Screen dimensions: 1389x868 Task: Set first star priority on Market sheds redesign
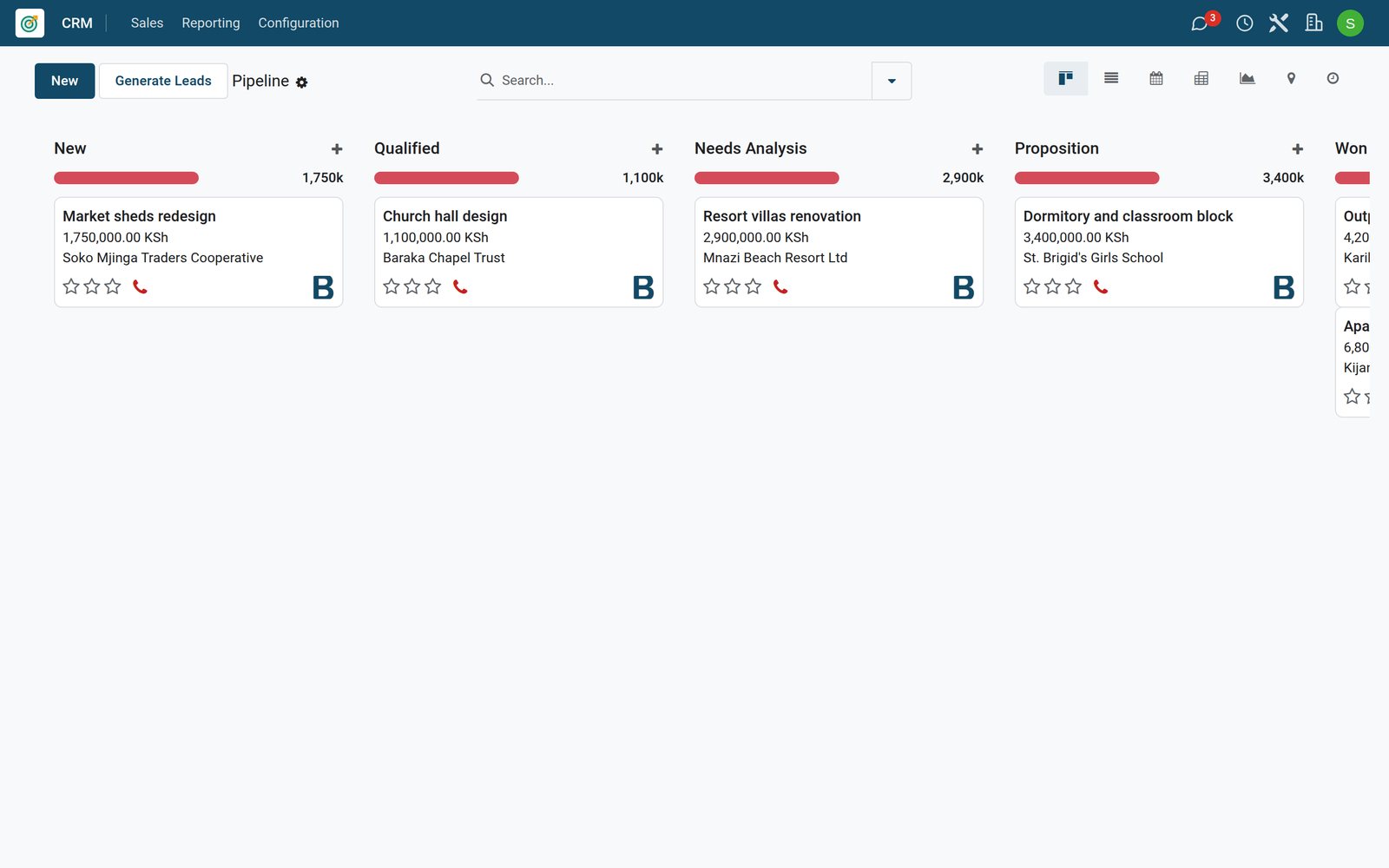pyautogui.click(x=71, y=286)
